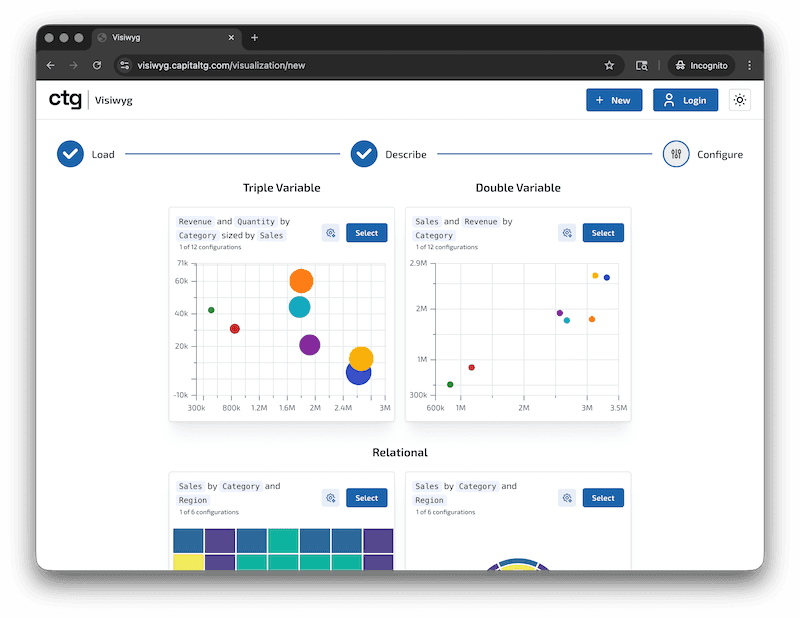Select the Triple Variable bubble chart

tap(366, 233)
